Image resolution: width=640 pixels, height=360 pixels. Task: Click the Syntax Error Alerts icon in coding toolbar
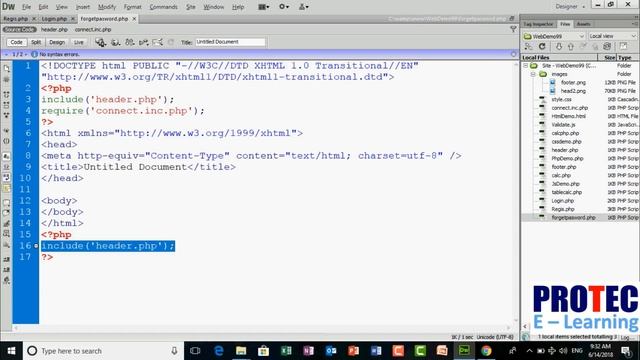point(7,188)
